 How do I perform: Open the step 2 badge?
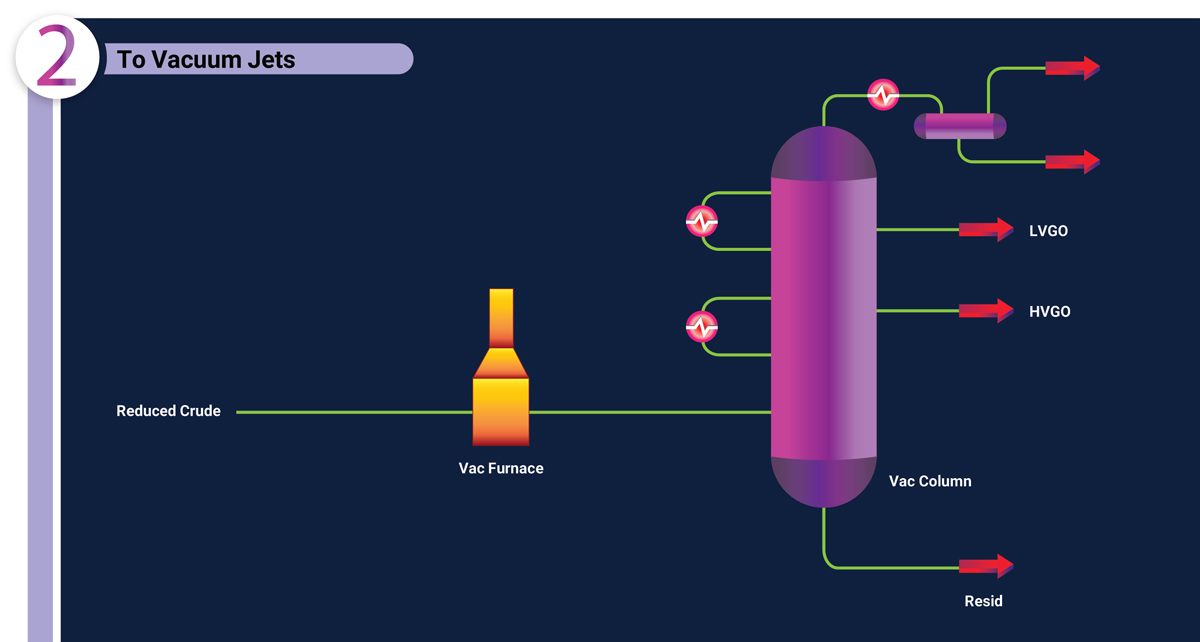57,57
